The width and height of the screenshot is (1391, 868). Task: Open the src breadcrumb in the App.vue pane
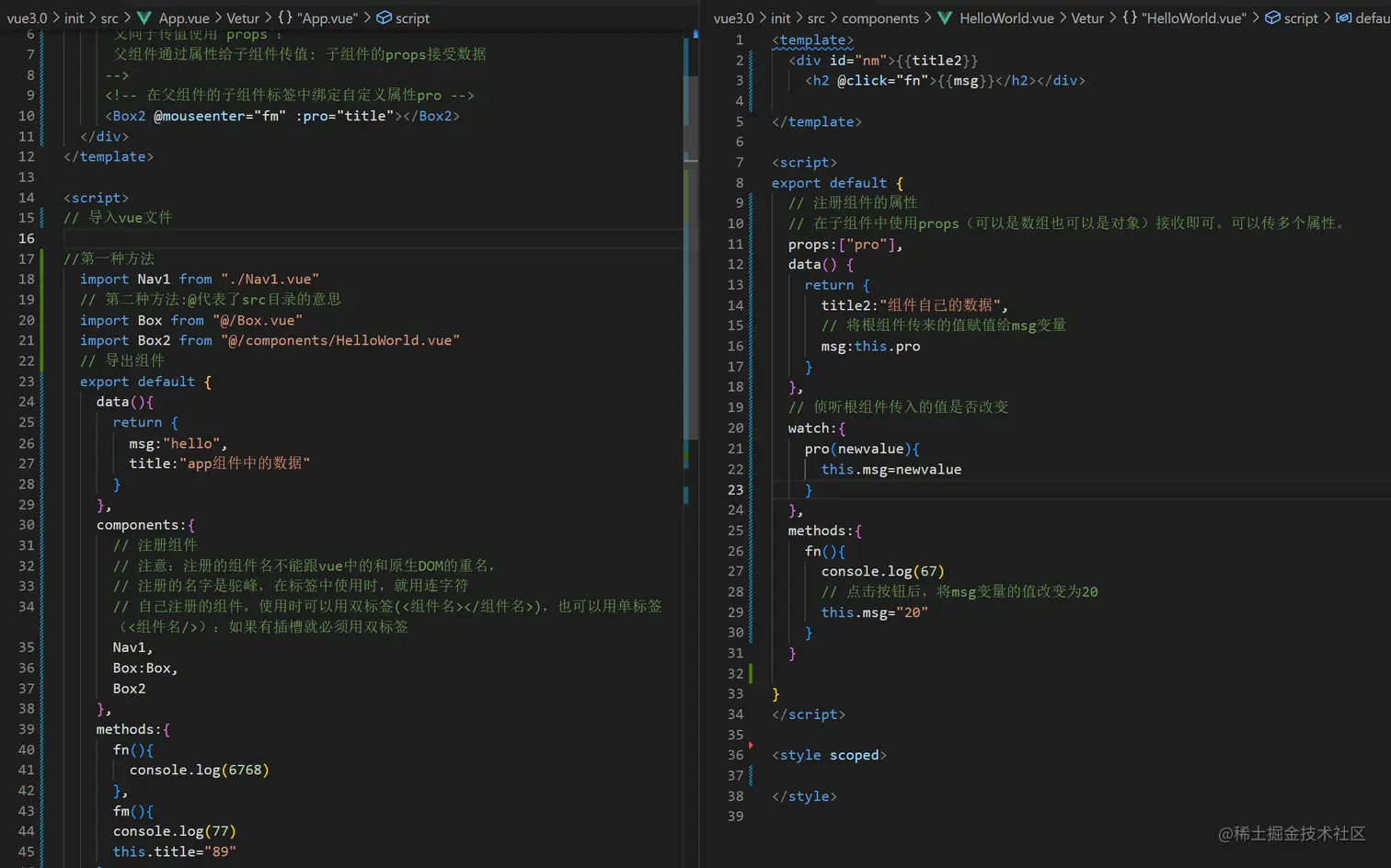click(109, 17)
